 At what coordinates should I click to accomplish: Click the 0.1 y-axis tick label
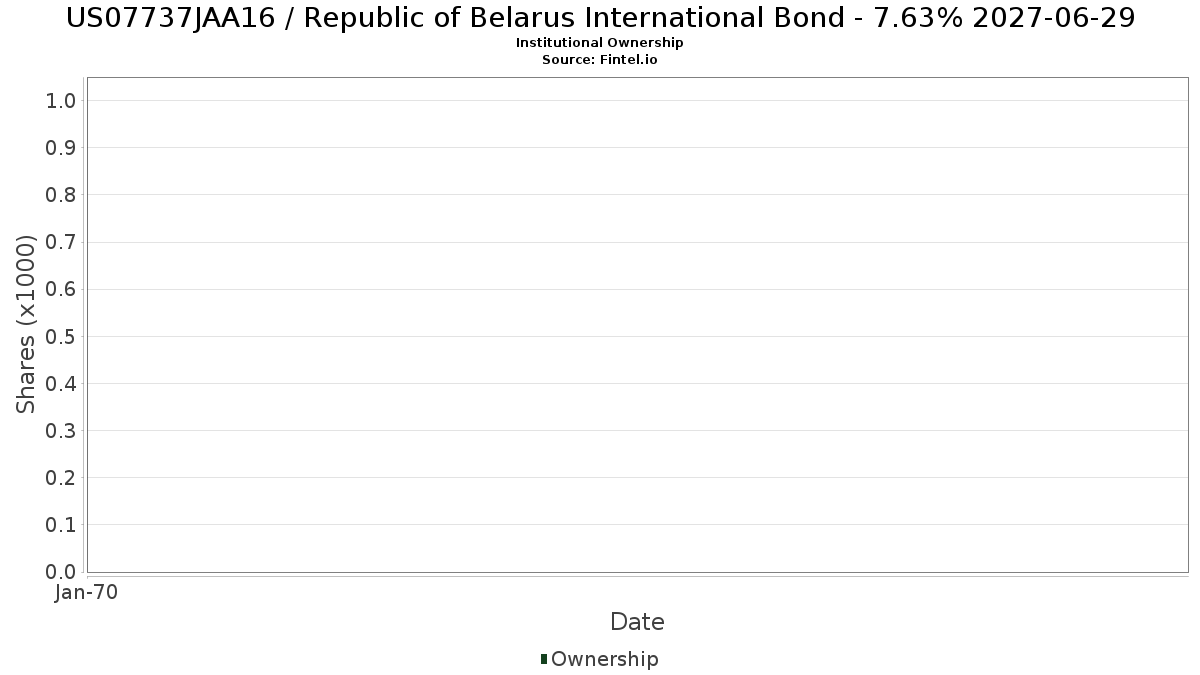click(x=61, y=525)
